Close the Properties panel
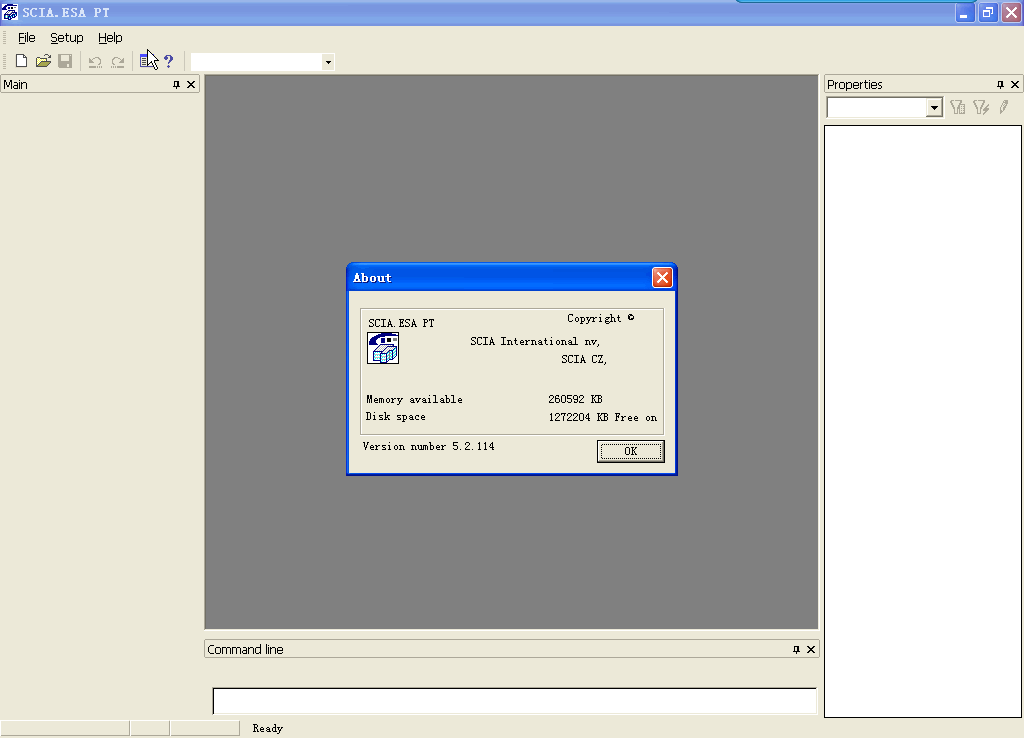Image resolution: width=1024 pixels, height=738 pixels. (x=1015, y=84)
